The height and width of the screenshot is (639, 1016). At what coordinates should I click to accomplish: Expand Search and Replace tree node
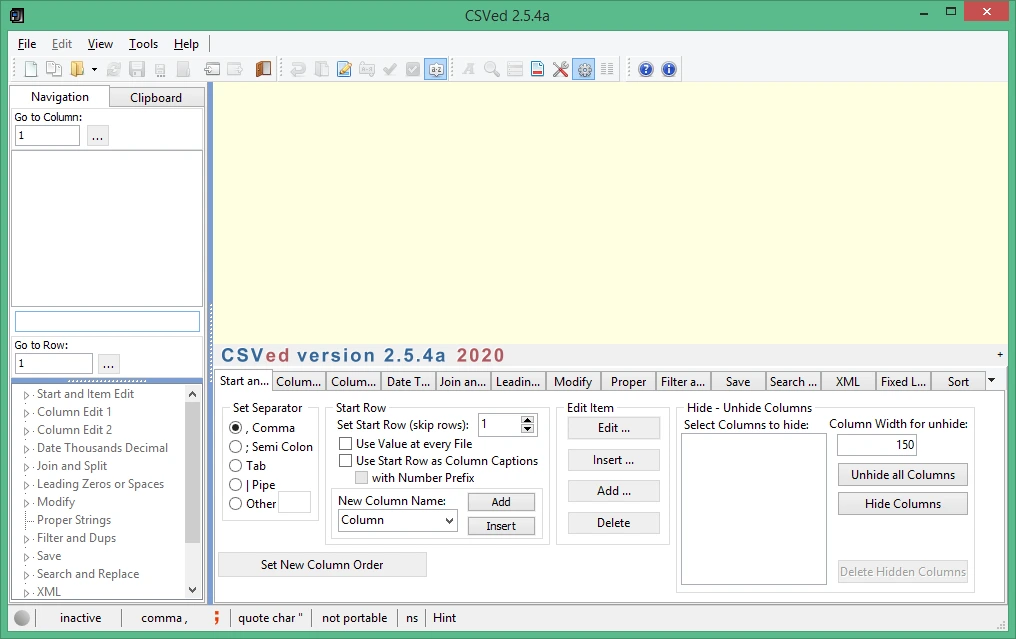point(27,575)
